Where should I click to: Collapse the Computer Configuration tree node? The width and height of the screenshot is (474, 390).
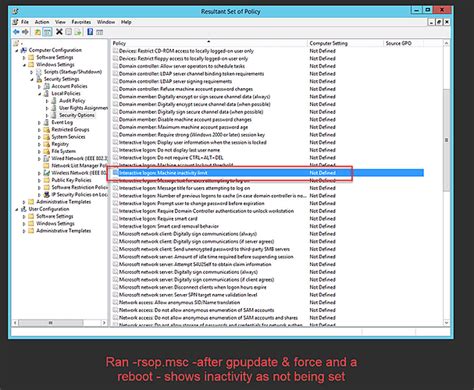pos(17,50)
